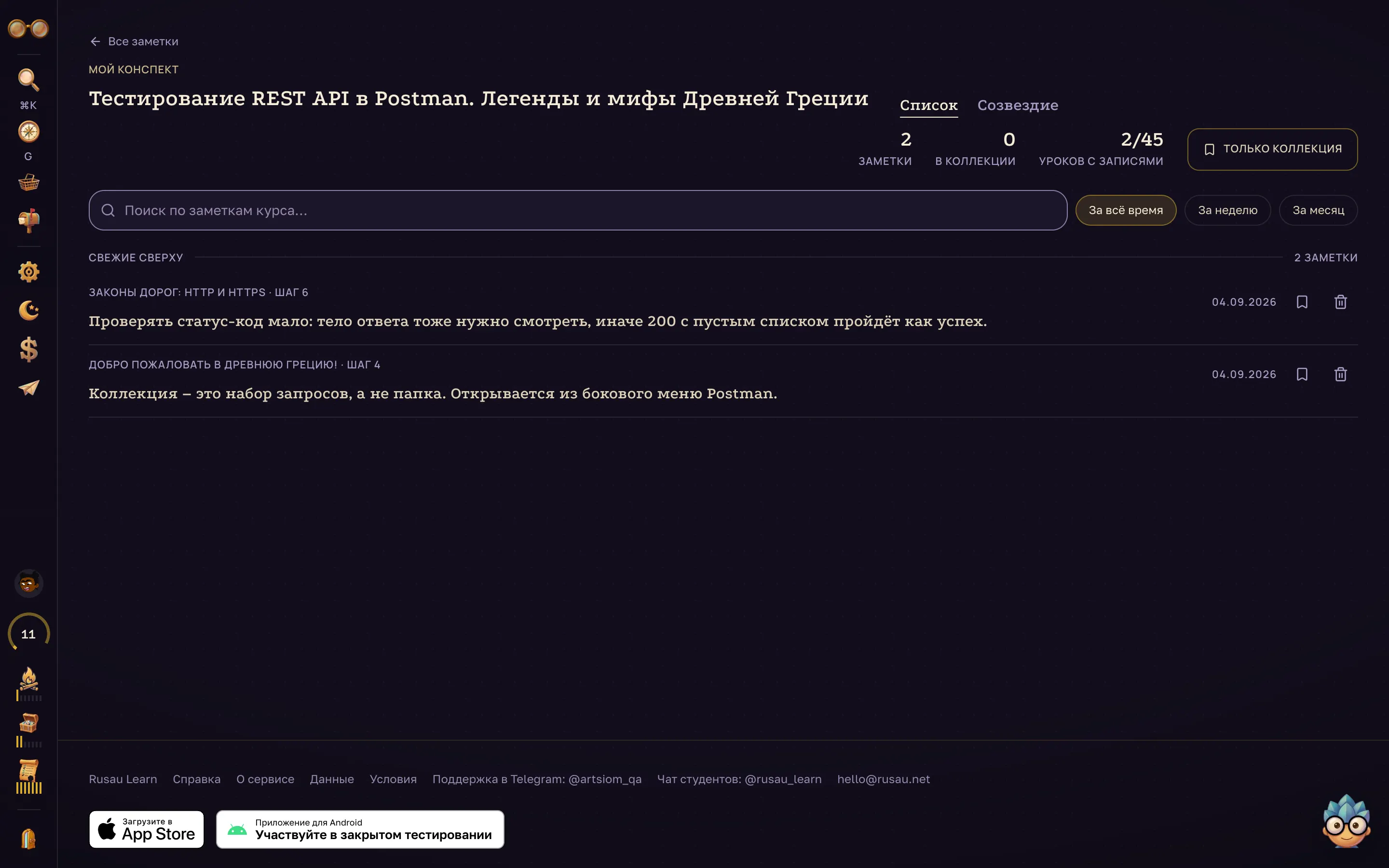Open note starting 'Проверять статус-код мало'

[538, 322]
